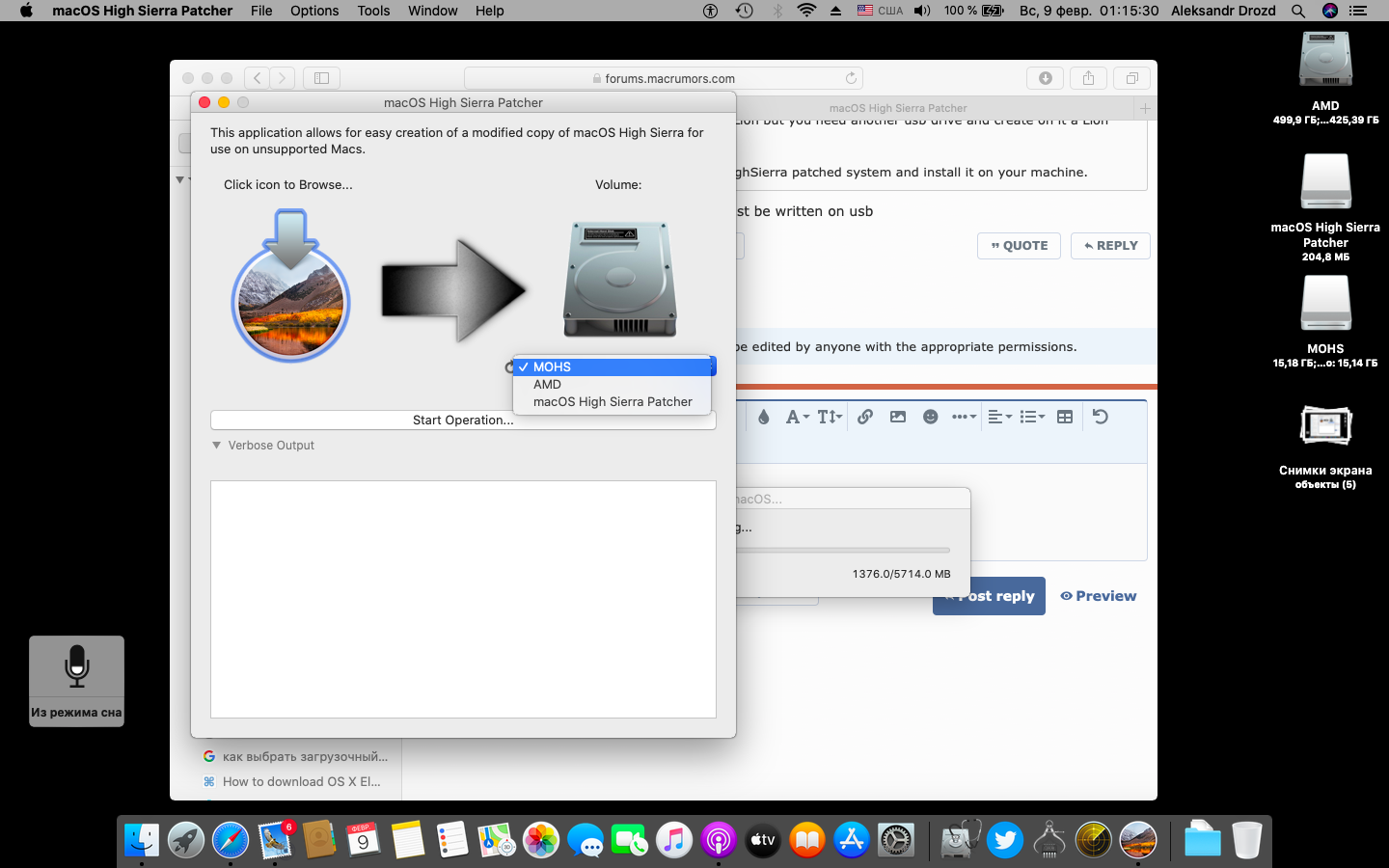Open the text color drop icon in editor
This screenshot has height=868, width=1389.
[763, 417]
